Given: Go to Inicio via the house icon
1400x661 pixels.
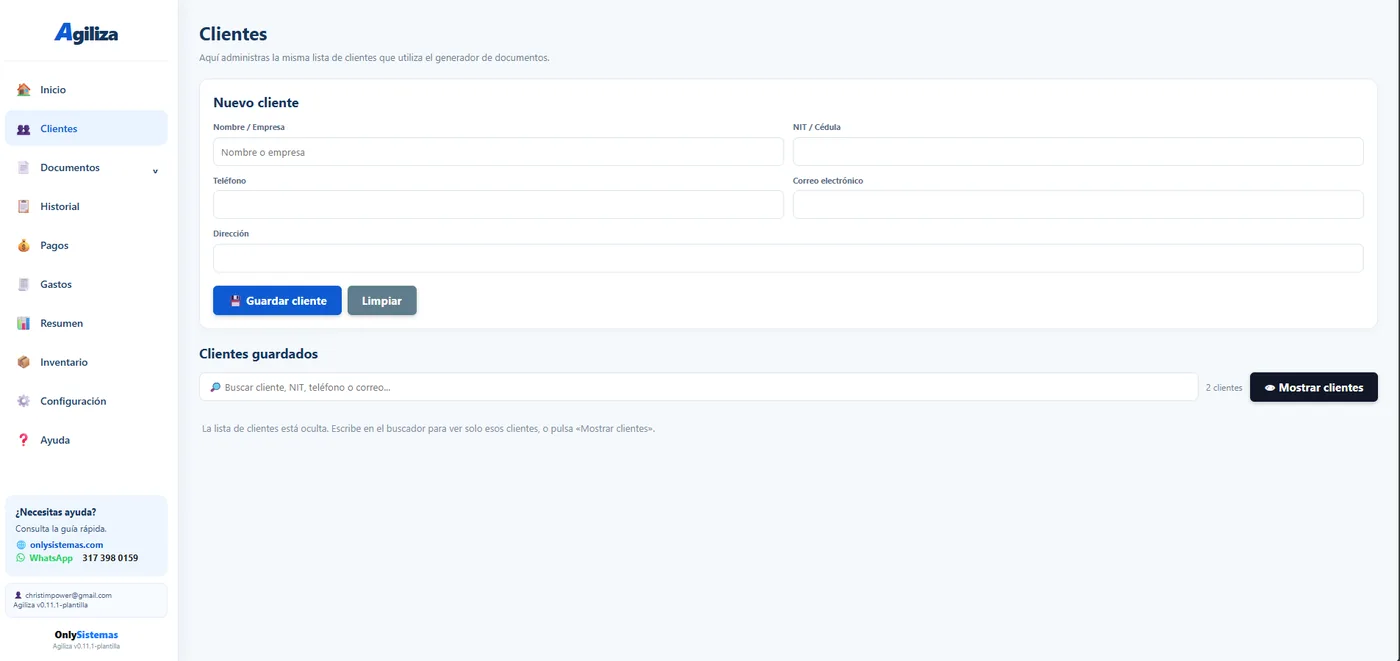Looking at the screenshot, I should tap(24, 90).
